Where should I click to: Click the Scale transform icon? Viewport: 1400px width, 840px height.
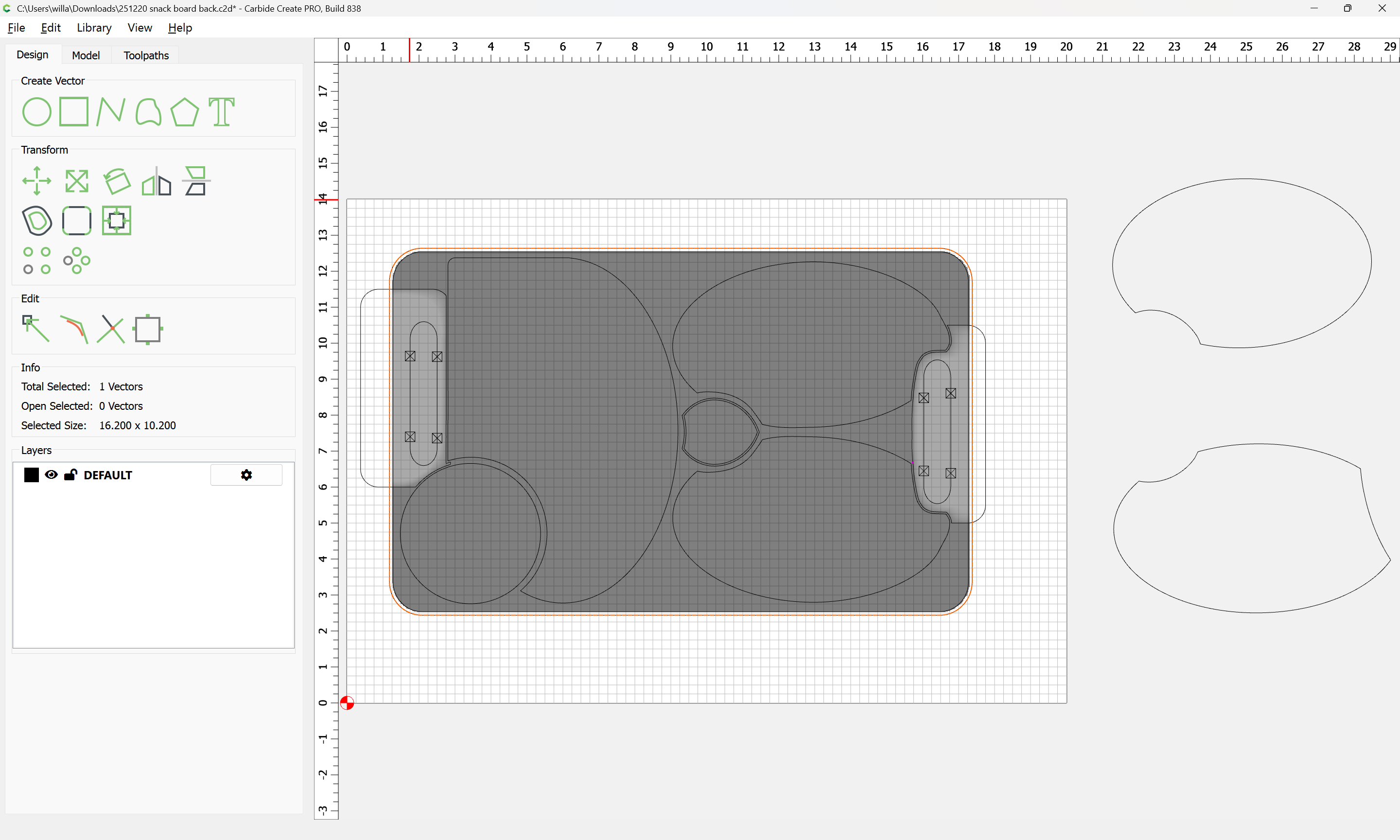point(76,181)
